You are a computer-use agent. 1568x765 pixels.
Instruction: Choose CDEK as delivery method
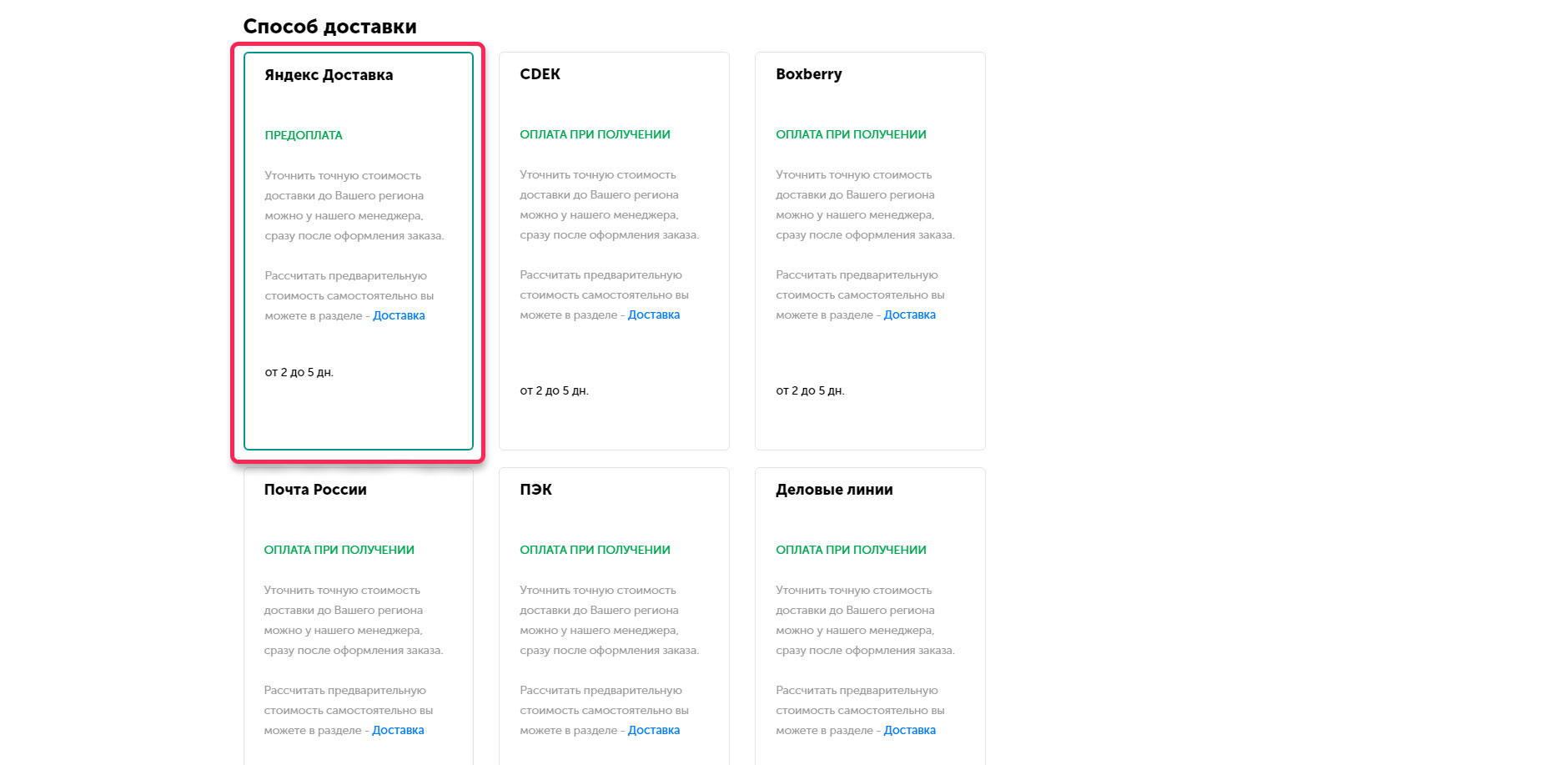point(614,251)
